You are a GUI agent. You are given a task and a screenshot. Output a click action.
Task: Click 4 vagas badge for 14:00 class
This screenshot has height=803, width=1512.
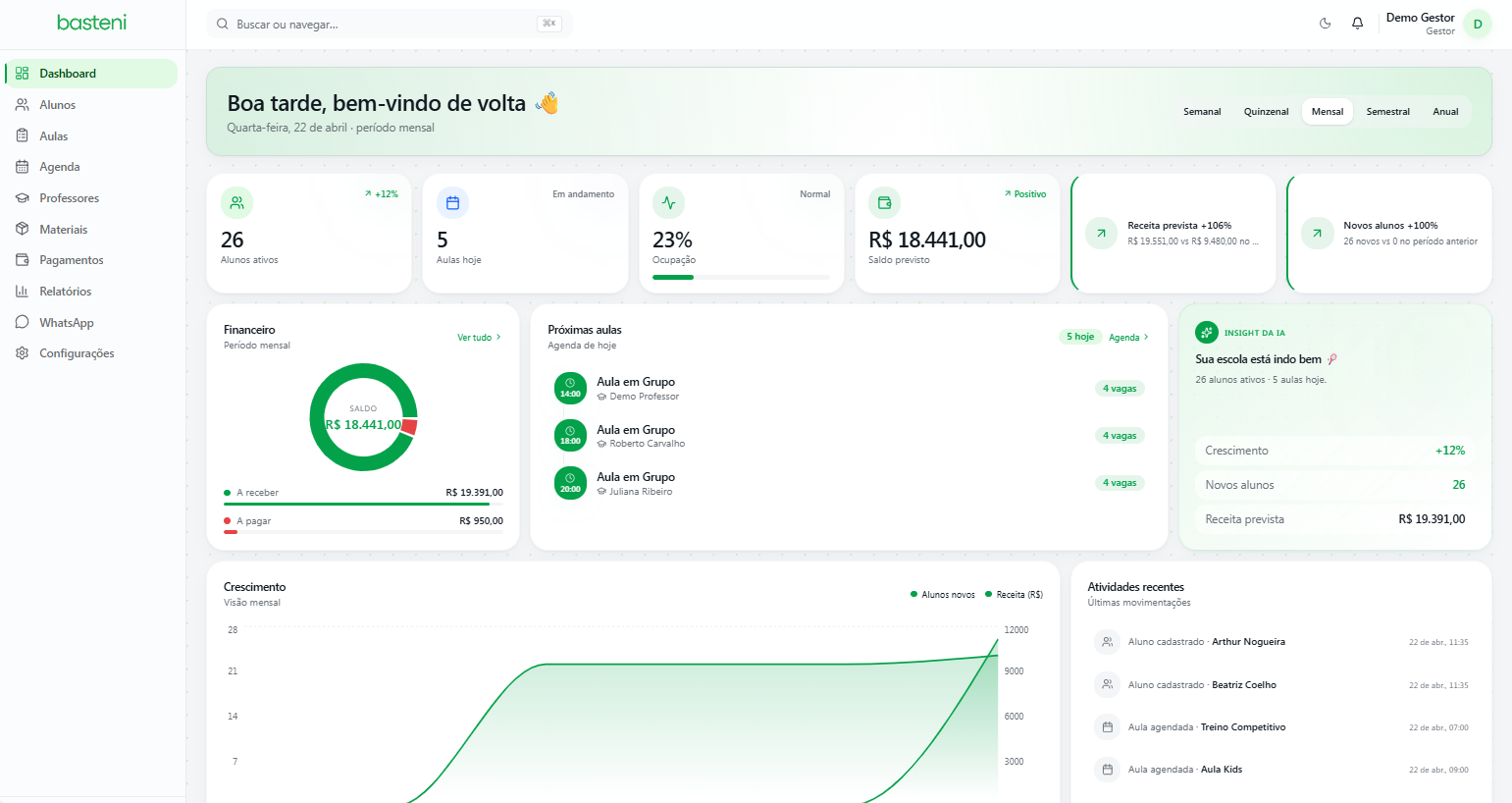pos(1120,389)
